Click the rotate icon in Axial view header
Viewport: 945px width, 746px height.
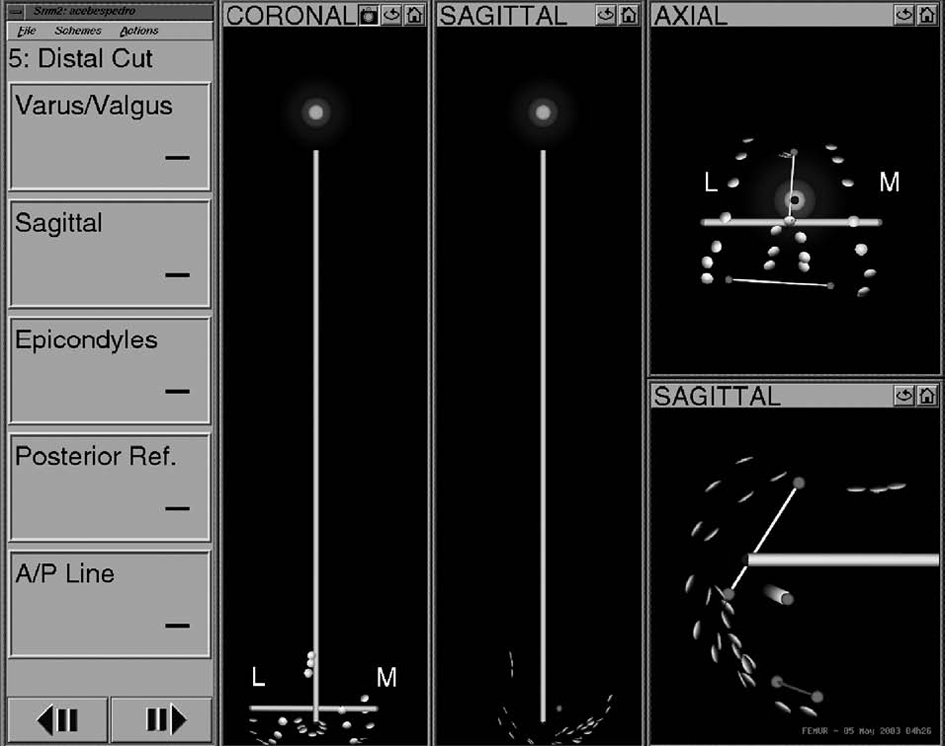[x=904, y=15]
